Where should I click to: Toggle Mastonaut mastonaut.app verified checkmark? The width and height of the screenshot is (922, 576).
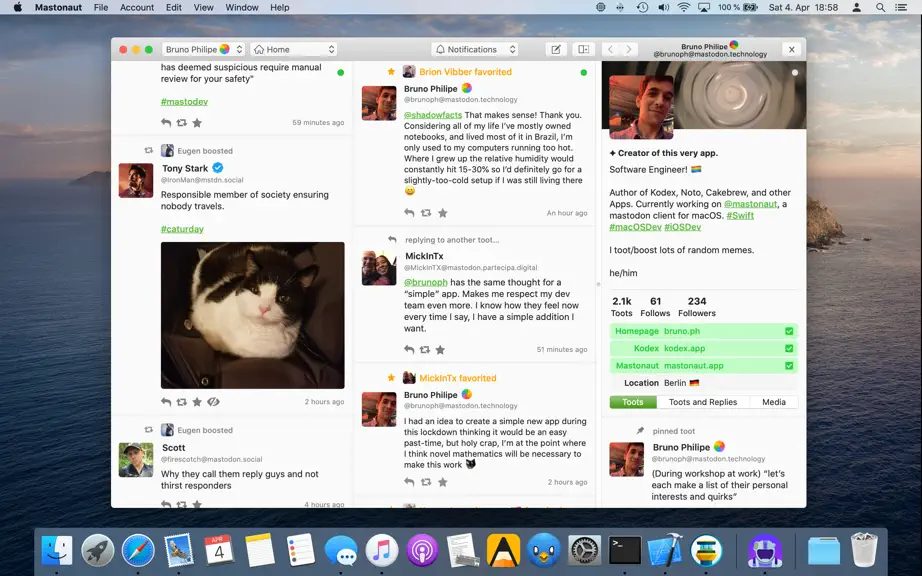[789, 366]
